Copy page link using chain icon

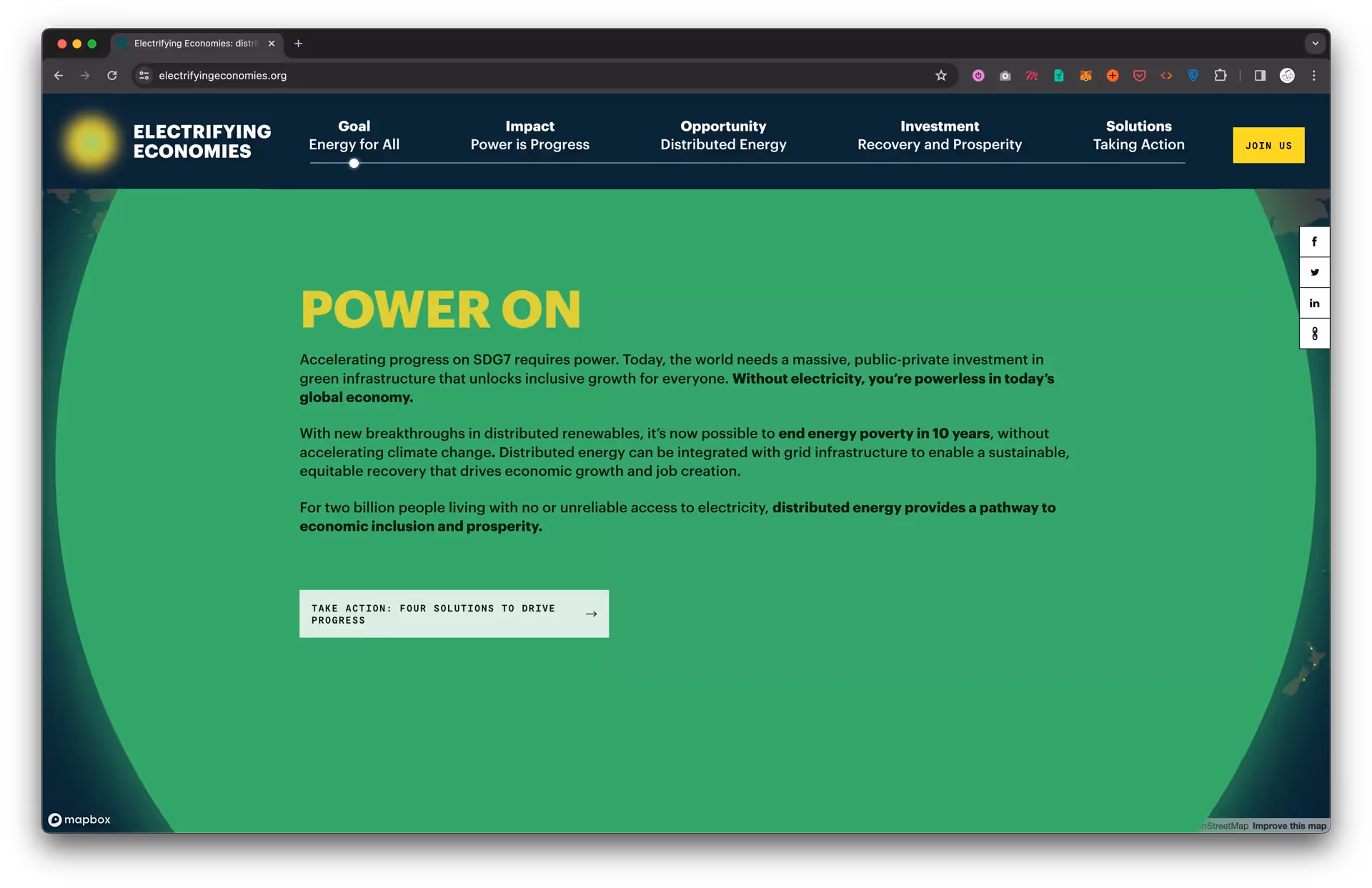point(1314,334)
